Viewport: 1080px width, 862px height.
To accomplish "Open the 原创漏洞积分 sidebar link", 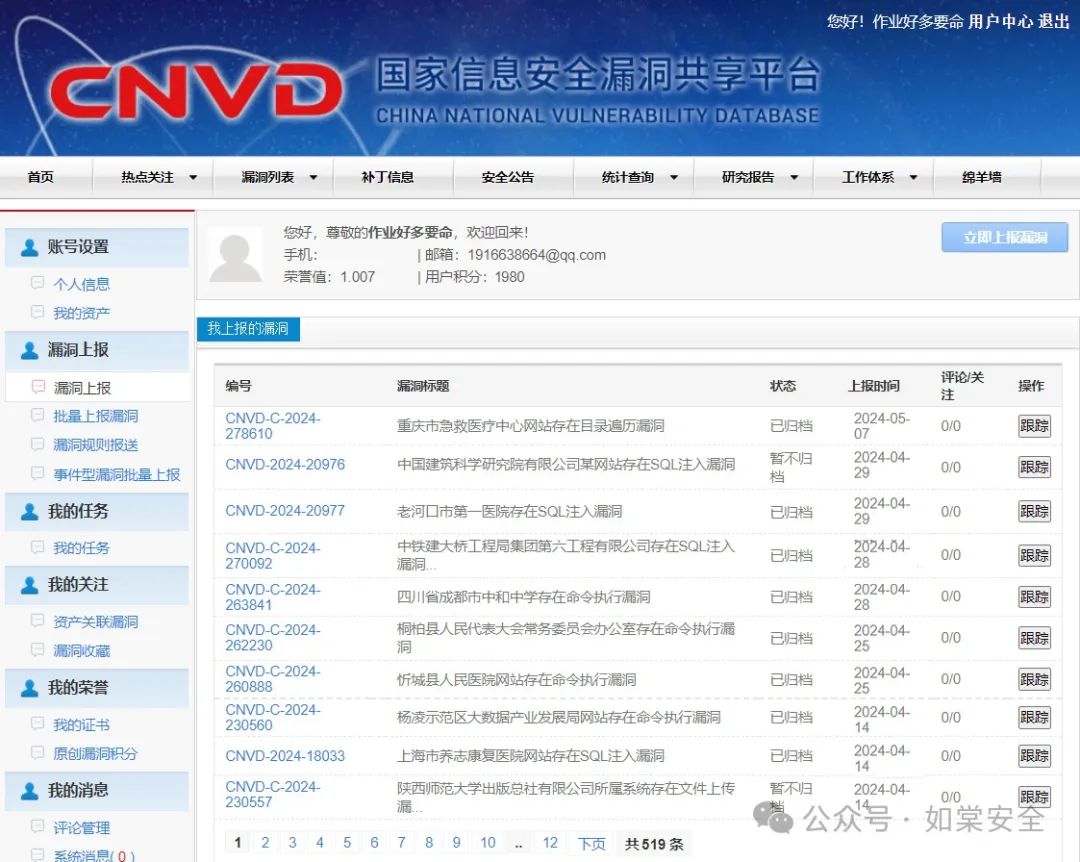I will pyautogui.click(x=96, y=754).
